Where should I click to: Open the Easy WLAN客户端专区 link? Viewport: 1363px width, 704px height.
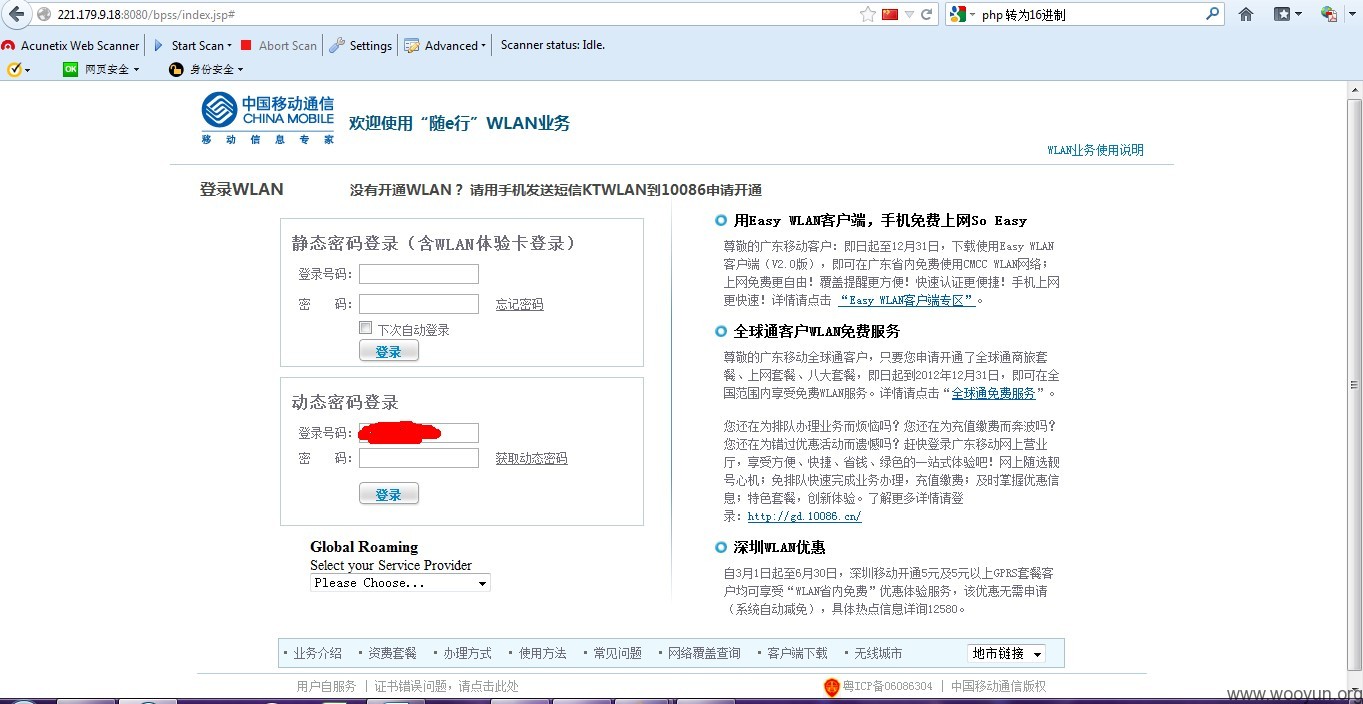click(907, 300)
